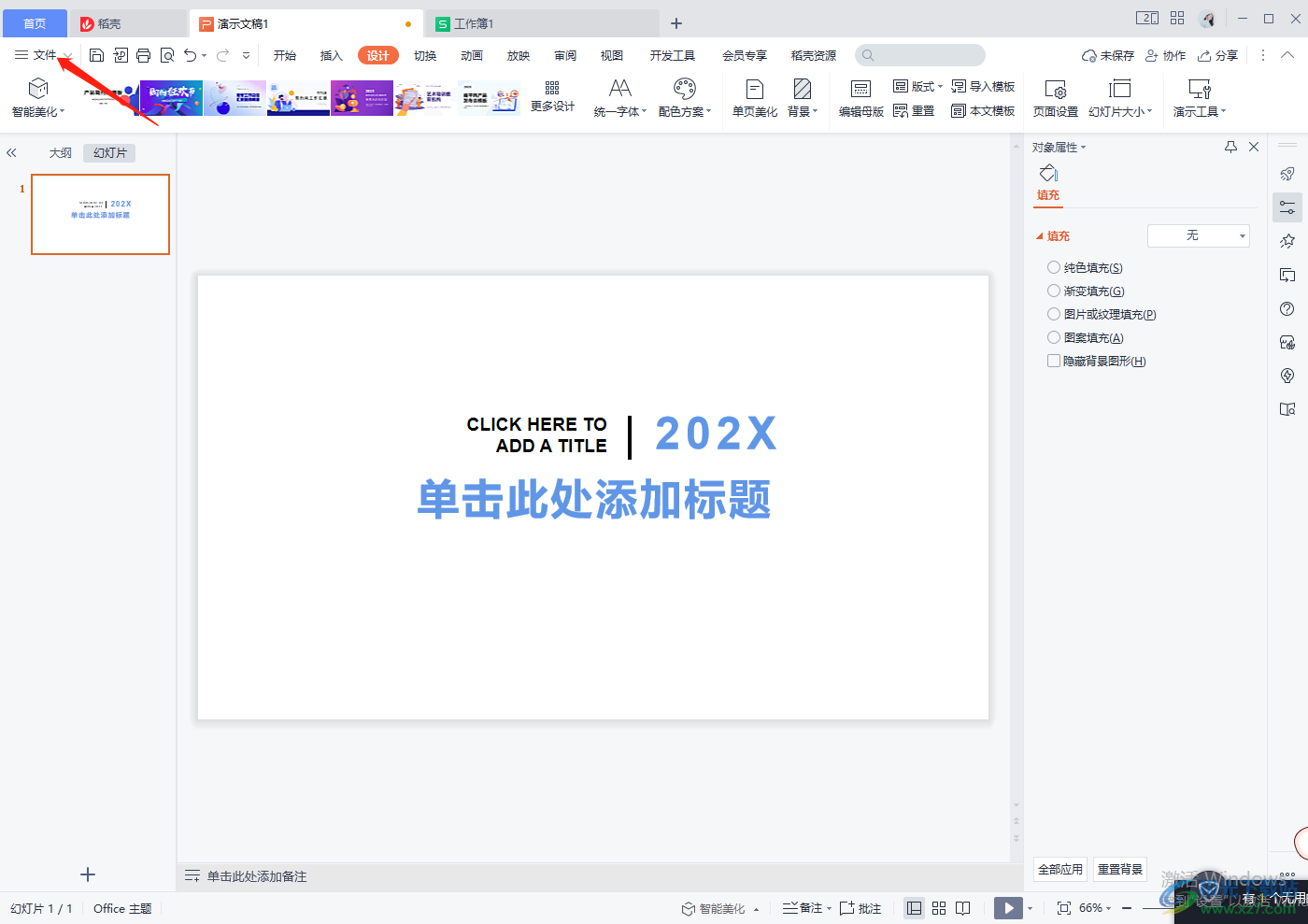Select 图片或纹理填充 picture fill option
Image resolution: width=1308 pixels, height=924 pixels.
pyautogui.click(x=1102, y=314)
